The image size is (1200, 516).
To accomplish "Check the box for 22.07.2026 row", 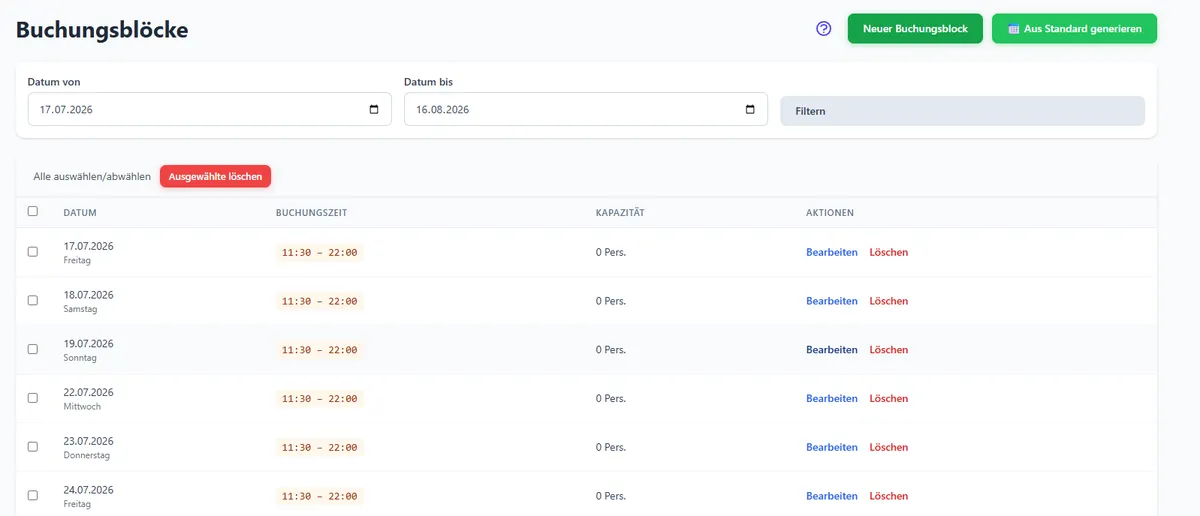I will [33, 398].
